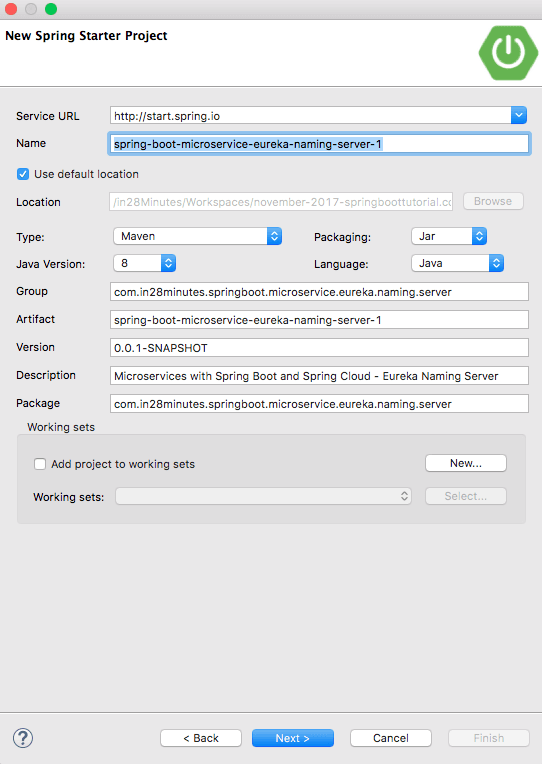Open the Language Java dropdown

(x=457, y=263)
